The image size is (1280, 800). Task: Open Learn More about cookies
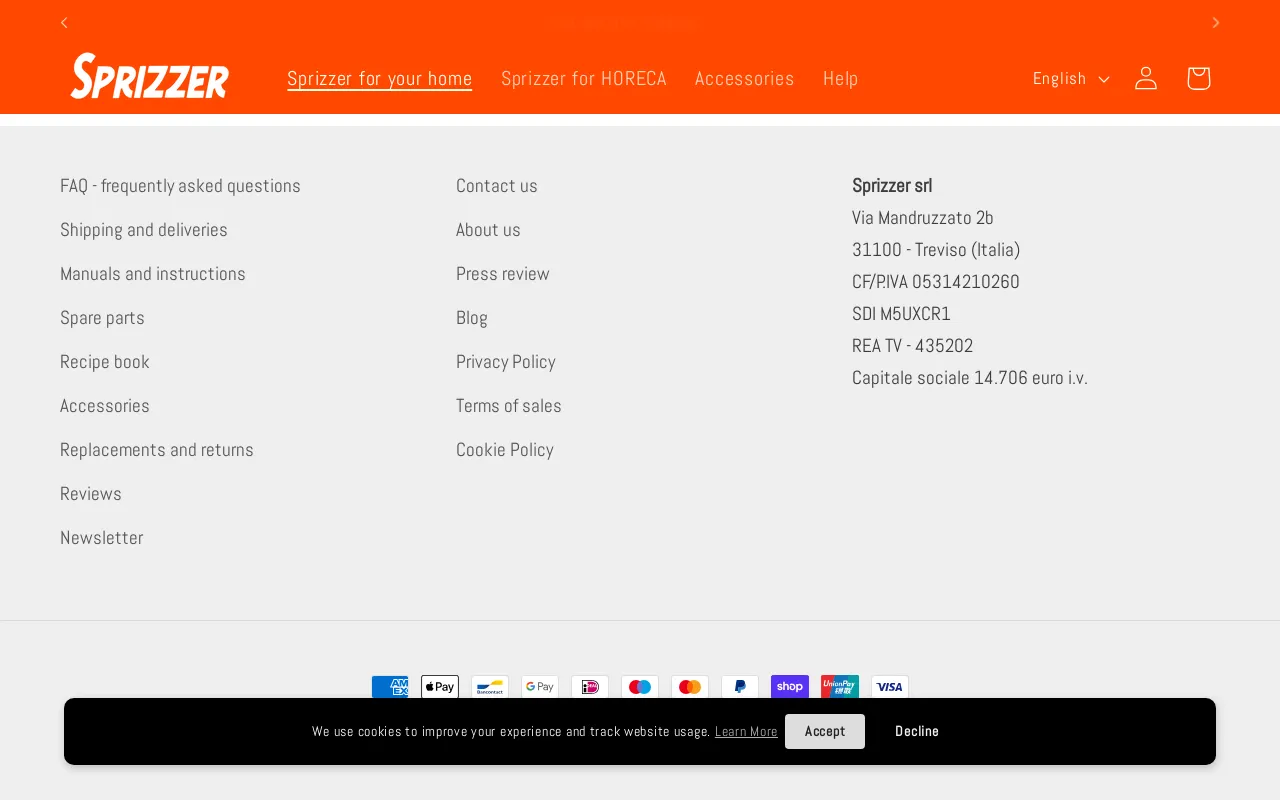click(x=746, y=731)
